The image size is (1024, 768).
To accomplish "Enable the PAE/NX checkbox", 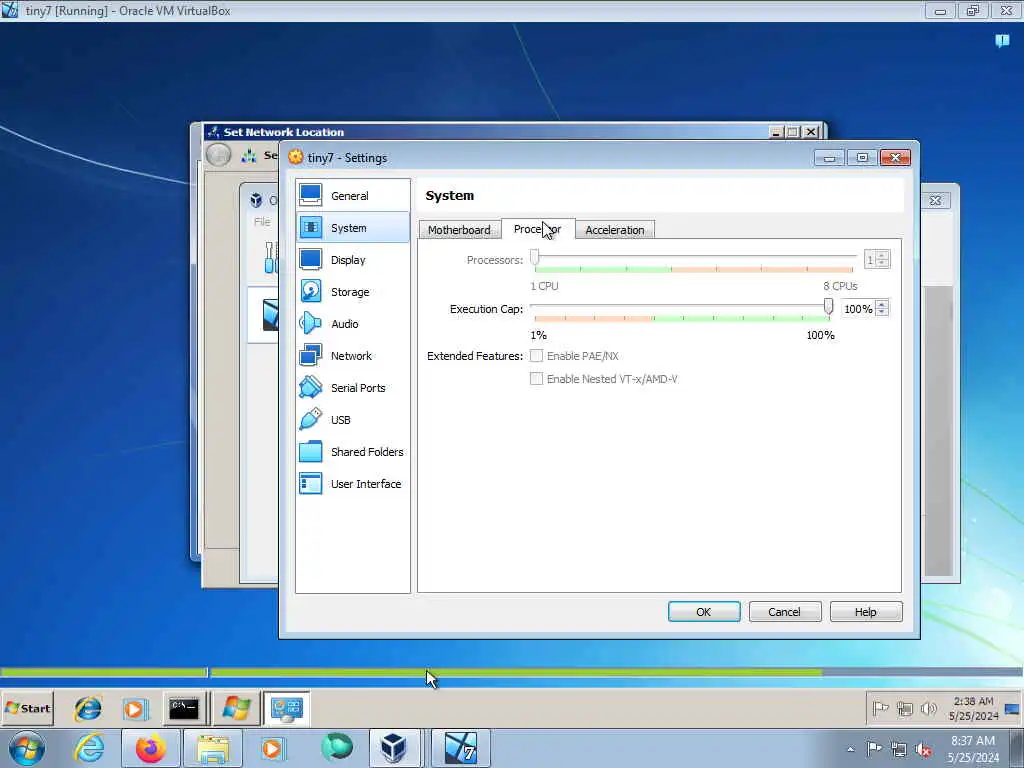I will tap(536, 356).
